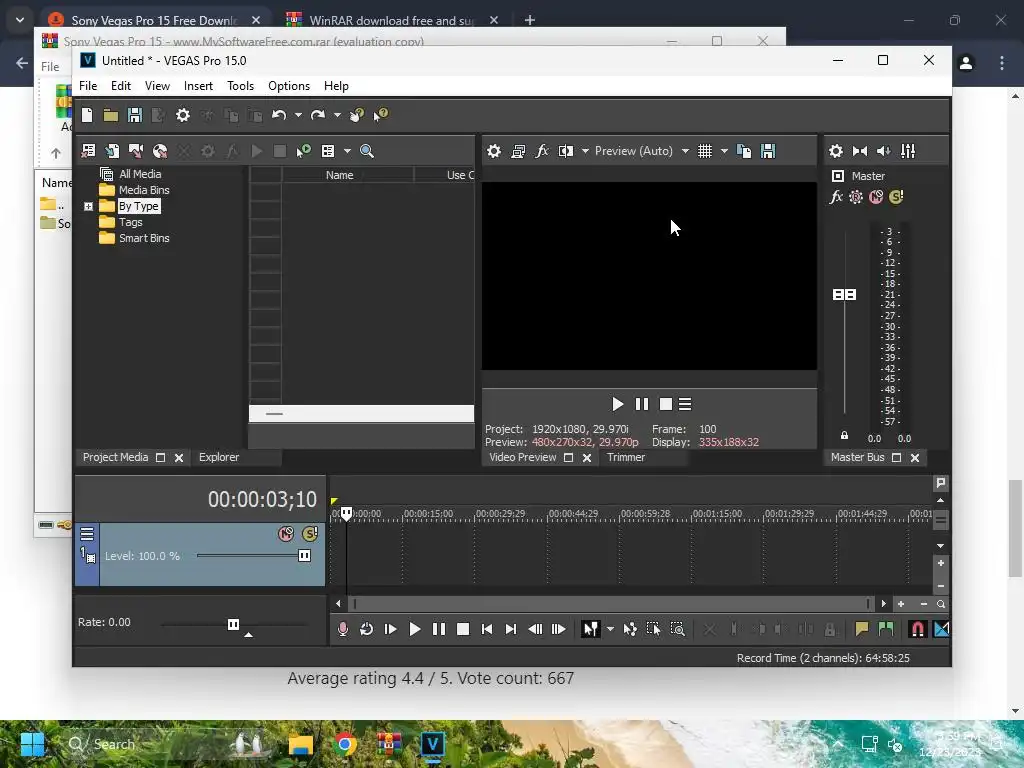1024x768 pixels.
Task: Mute video track 1
Action: [286, 534]
